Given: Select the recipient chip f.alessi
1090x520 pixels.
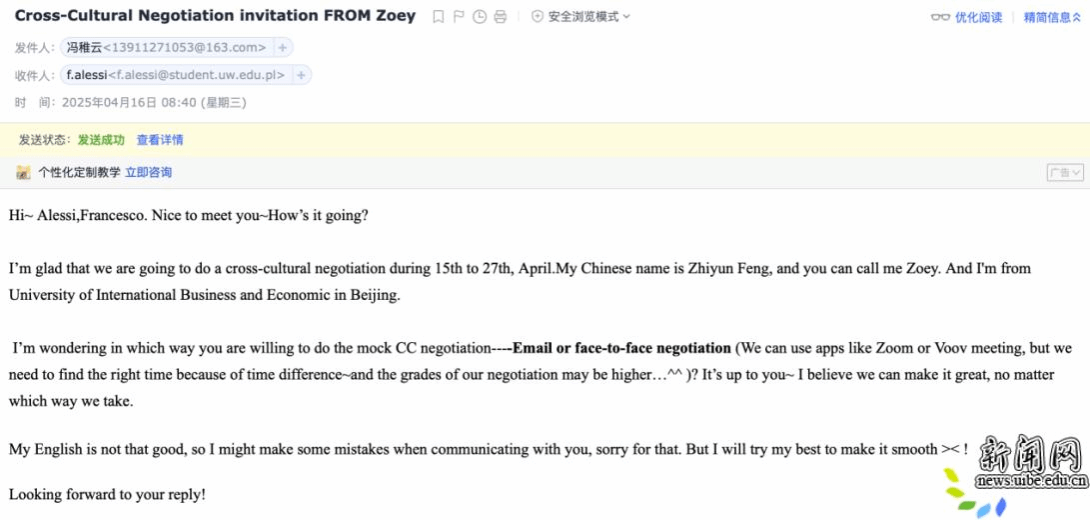Looking at the screenshot, I should [x=176, y=75].
